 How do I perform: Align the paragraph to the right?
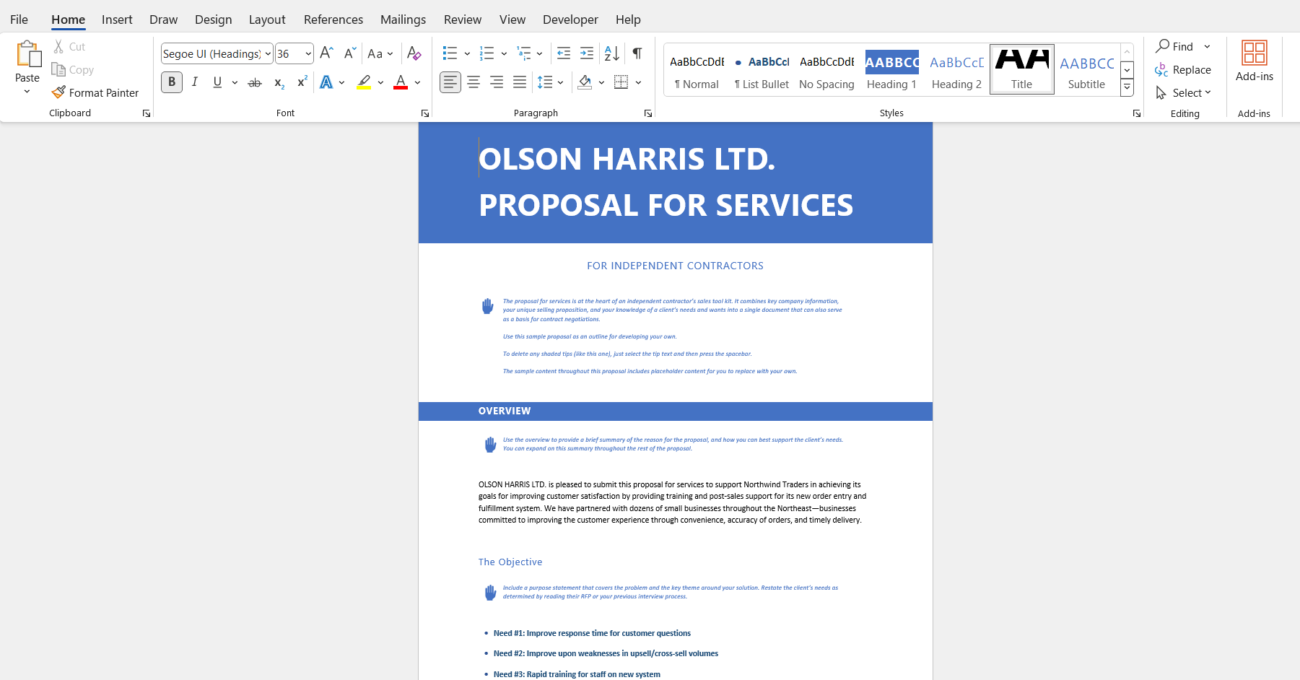[x=497, y=83]
